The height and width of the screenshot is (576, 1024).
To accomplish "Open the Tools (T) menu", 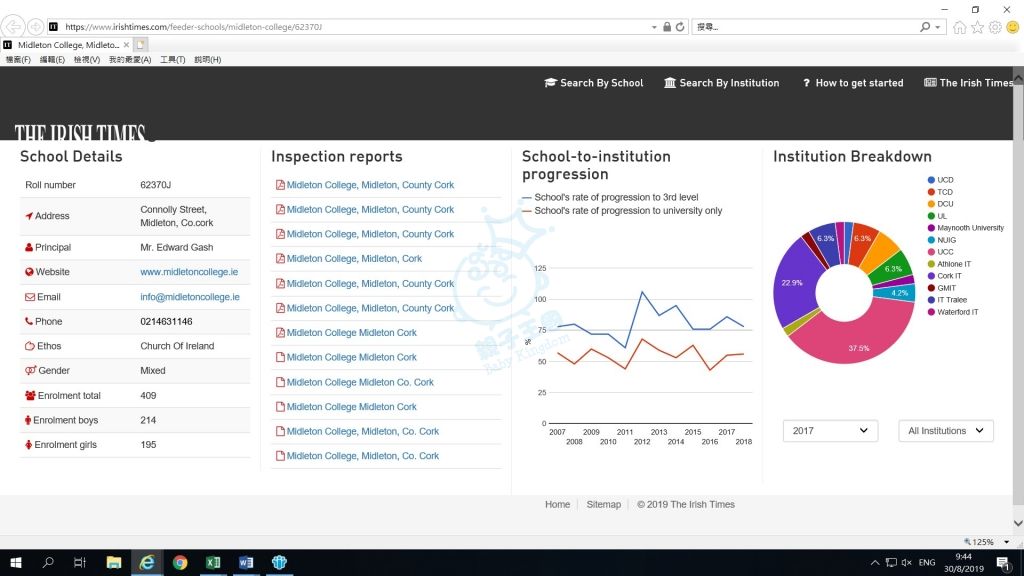I will (x=172, y=59).
